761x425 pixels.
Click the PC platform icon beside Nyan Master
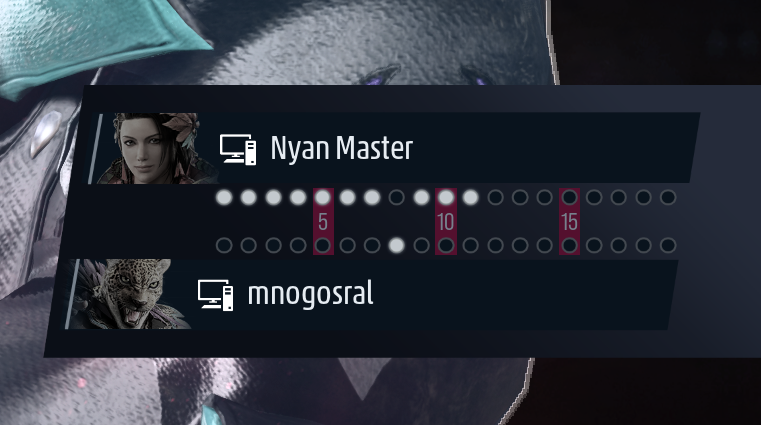tap(238, 149)
